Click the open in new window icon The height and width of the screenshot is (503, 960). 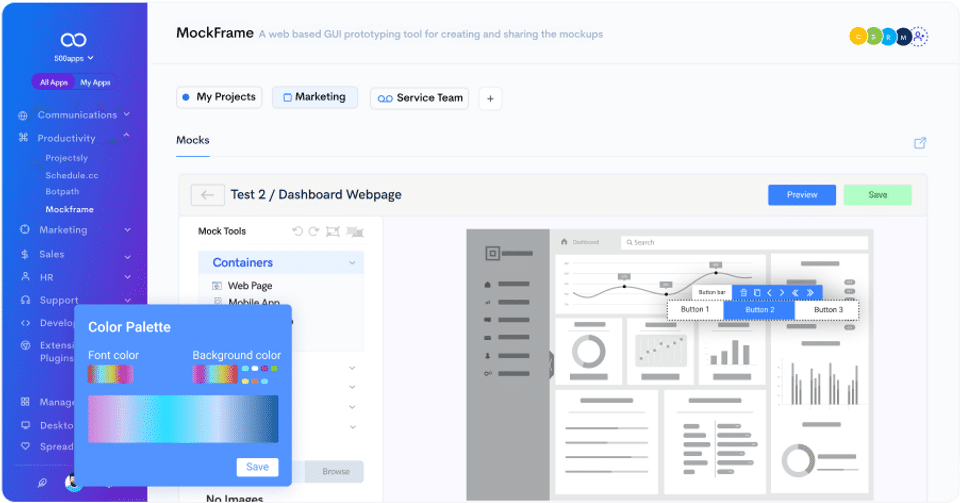pyautogui.click(x=920, y=143)
